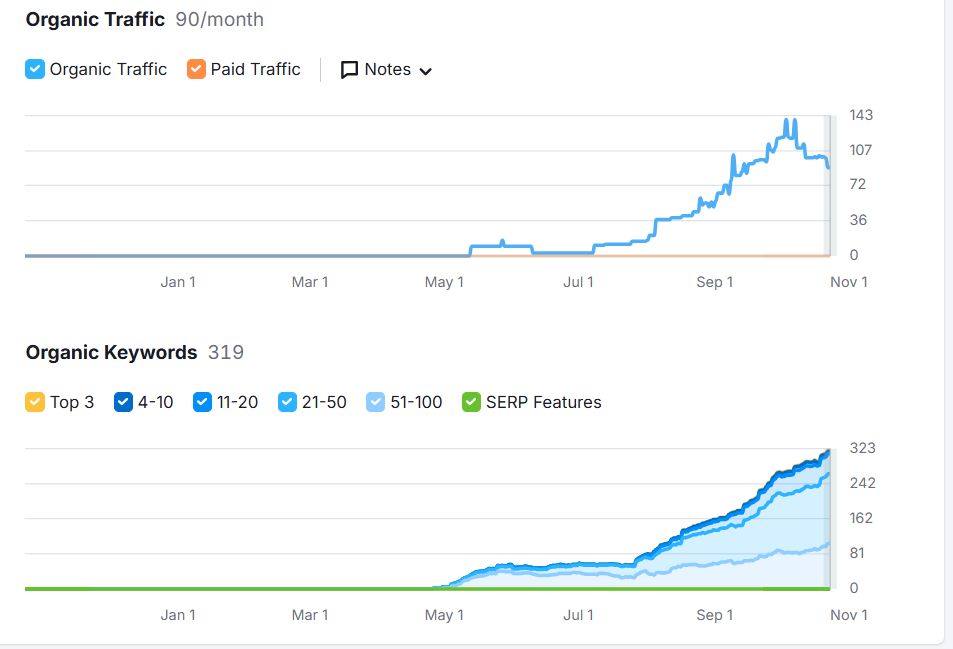Toggle the 51-100 keywords checkbox
Image resolution: width=953 pixels, height=649 pixels.
[x=376, y=402]
